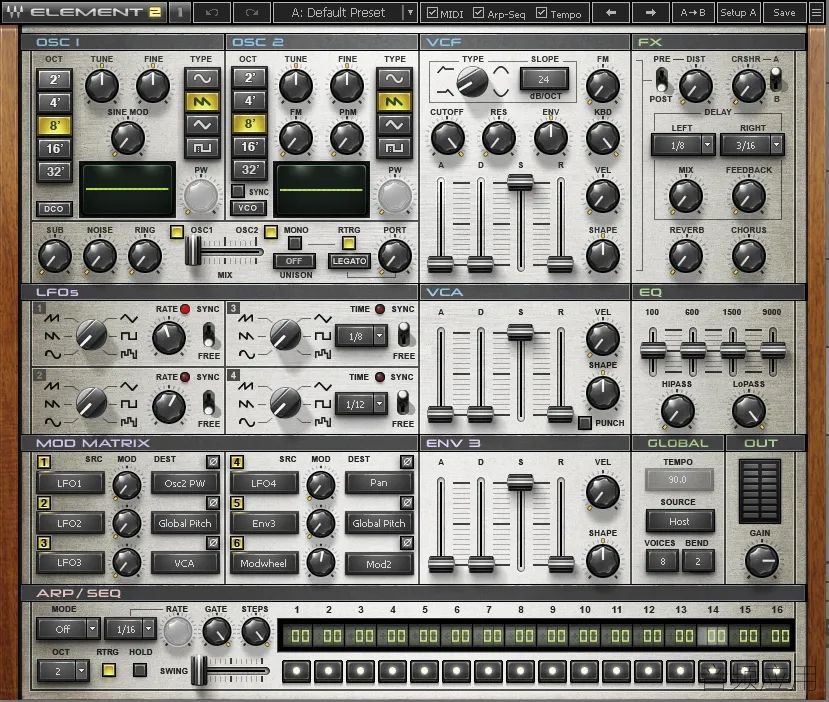Bypass mod matrix slot 6 with its ø icon
829x702 pixels.
tap(407, 542)
